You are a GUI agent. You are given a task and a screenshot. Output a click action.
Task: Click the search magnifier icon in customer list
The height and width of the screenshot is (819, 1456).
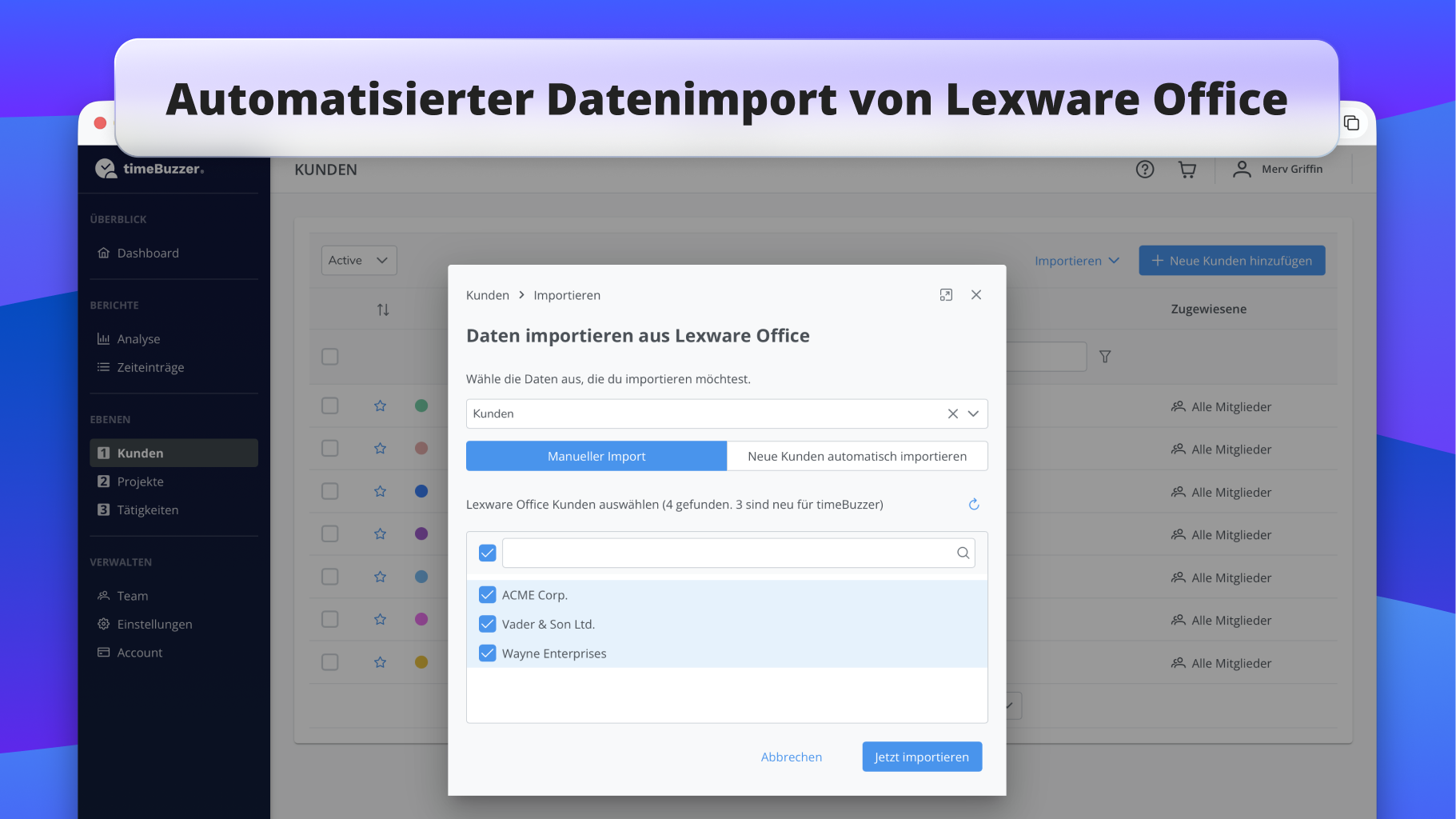tap(963, 553)
